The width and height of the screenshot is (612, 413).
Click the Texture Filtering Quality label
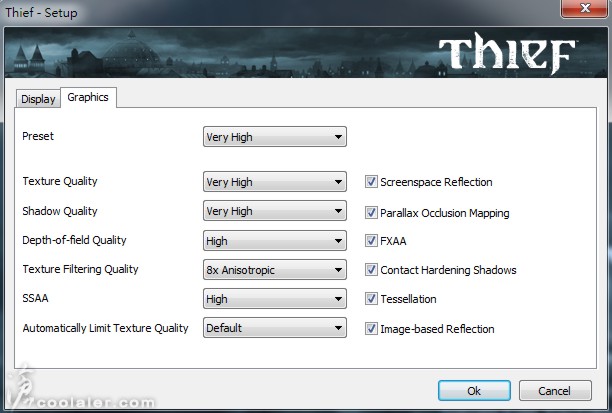pyautogui.click(x=80, y=269)
